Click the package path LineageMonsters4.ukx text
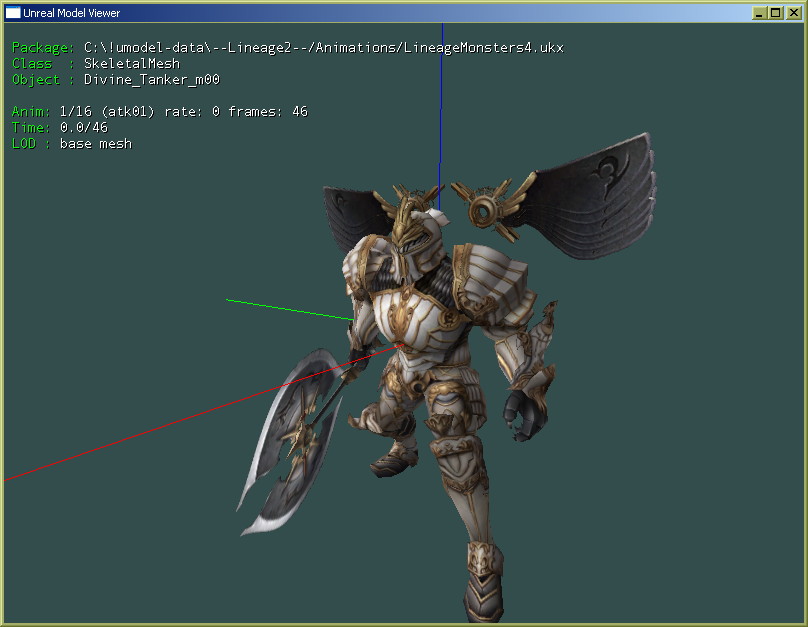This screenshot has height=627, width=808. [x=324, y=48]
